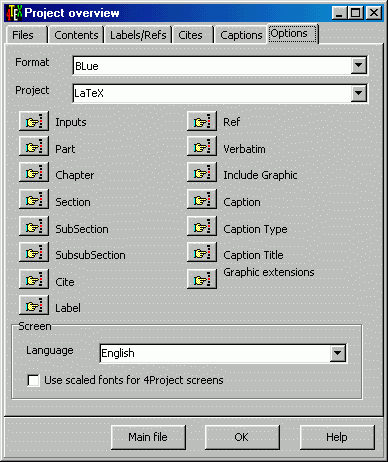Click the icon button beside SubsubSection

34,253
